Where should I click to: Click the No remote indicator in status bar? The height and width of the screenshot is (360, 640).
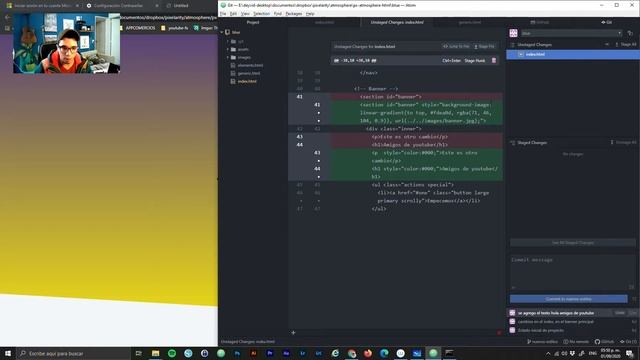[576, 342]
